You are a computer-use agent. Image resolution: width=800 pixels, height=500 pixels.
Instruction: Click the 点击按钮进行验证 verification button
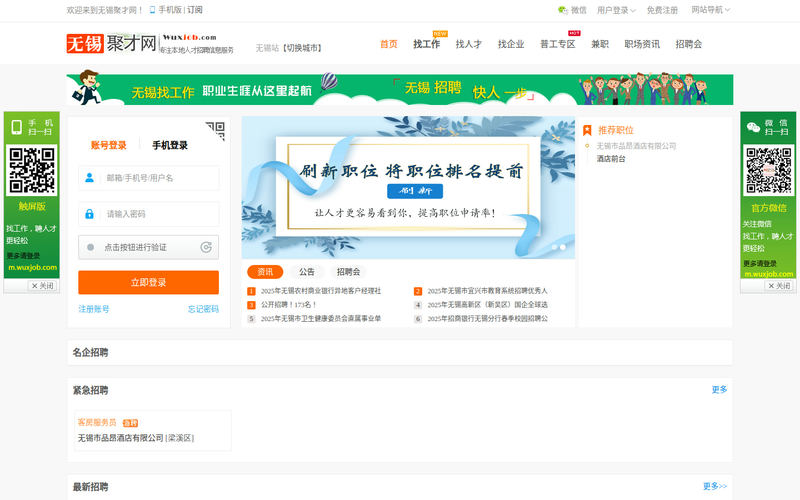148,247
